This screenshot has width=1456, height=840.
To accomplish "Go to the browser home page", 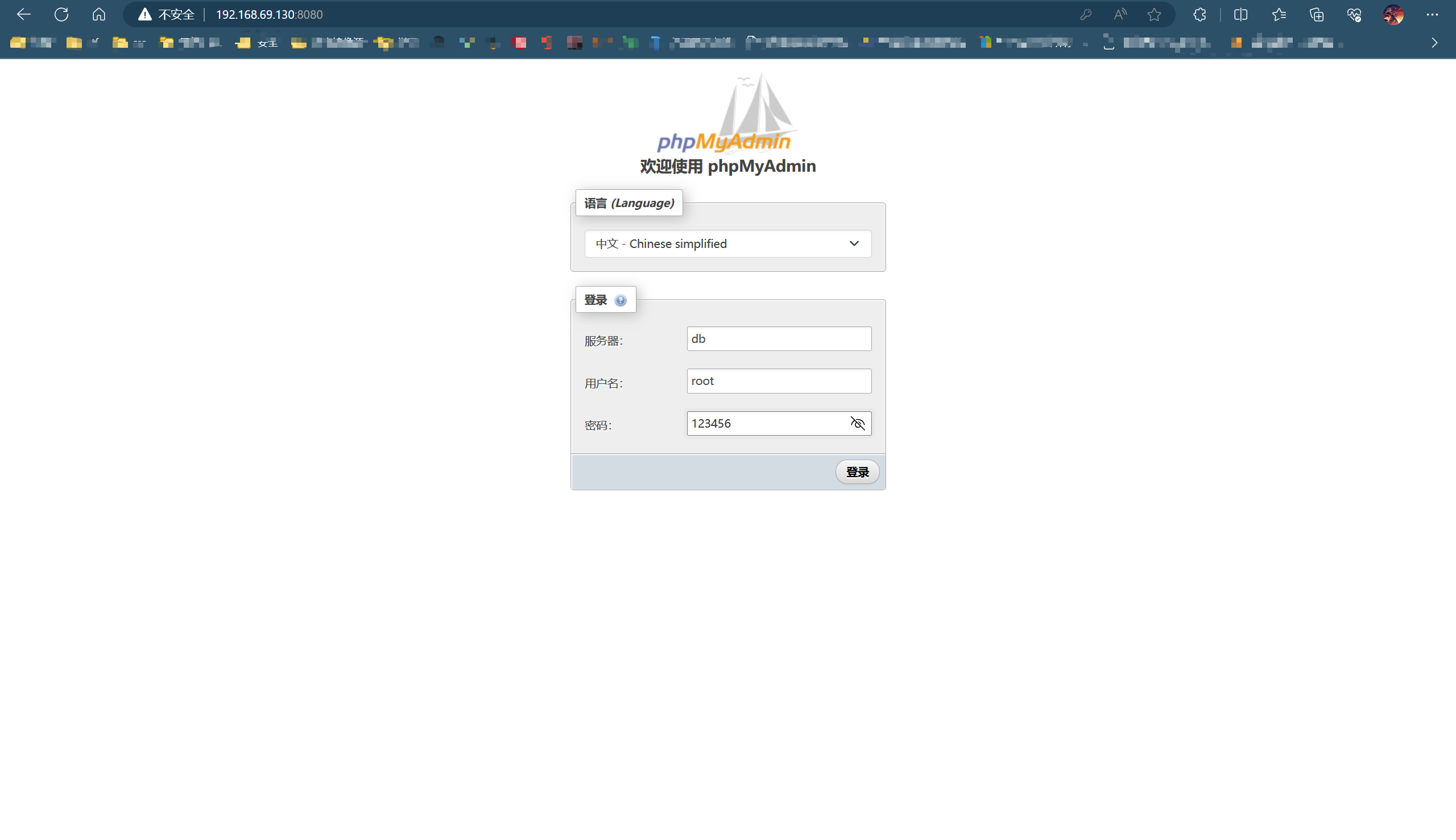I will point(98,14).
